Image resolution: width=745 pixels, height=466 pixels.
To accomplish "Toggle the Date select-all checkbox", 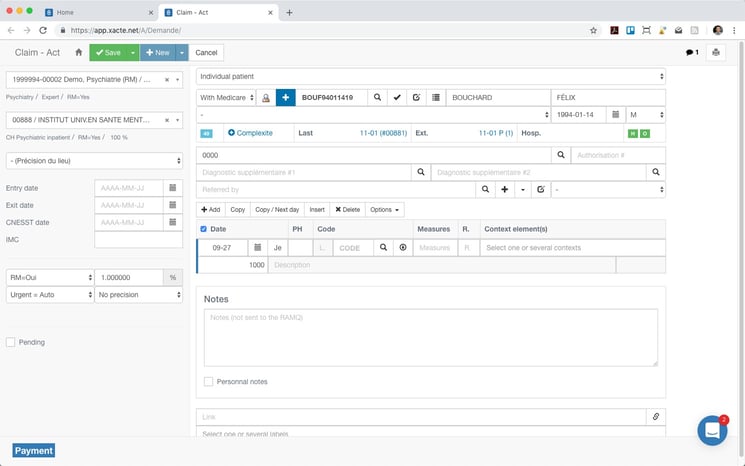I will (x=203, y=229).
